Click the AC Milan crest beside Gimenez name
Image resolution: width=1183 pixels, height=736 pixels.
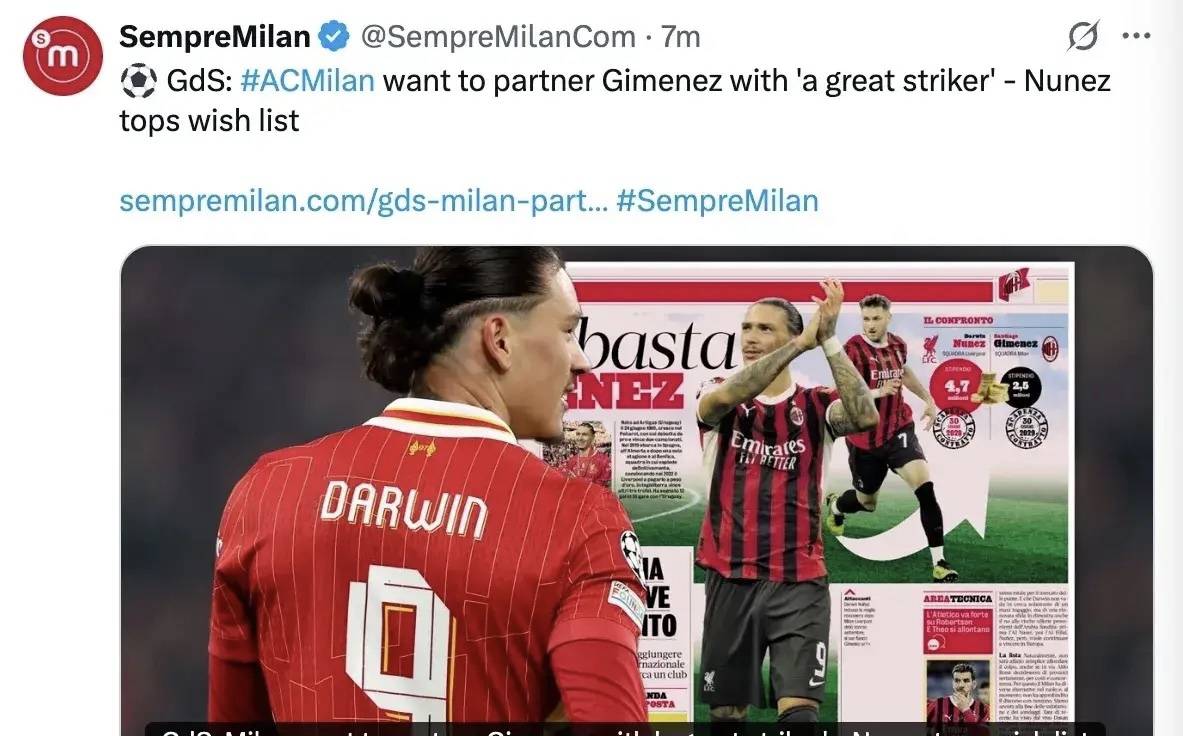(1050, 348)
